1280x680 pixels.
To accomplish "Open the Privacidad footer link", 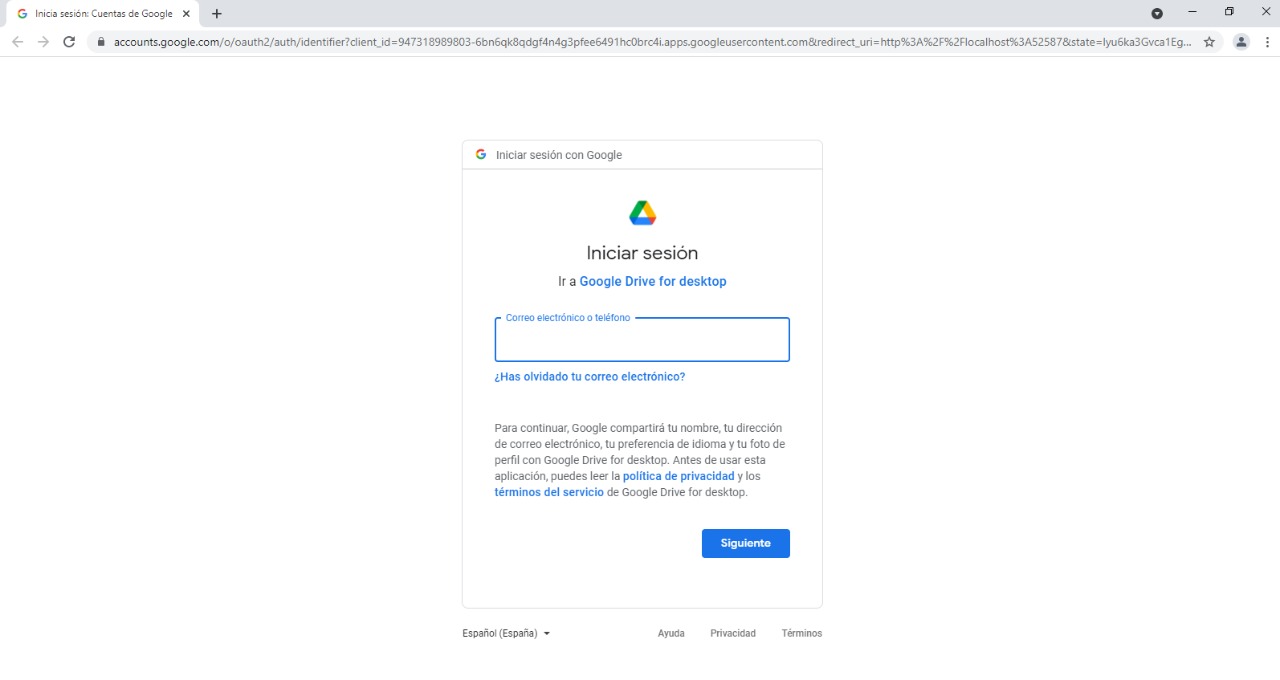I will coord(733,633).
